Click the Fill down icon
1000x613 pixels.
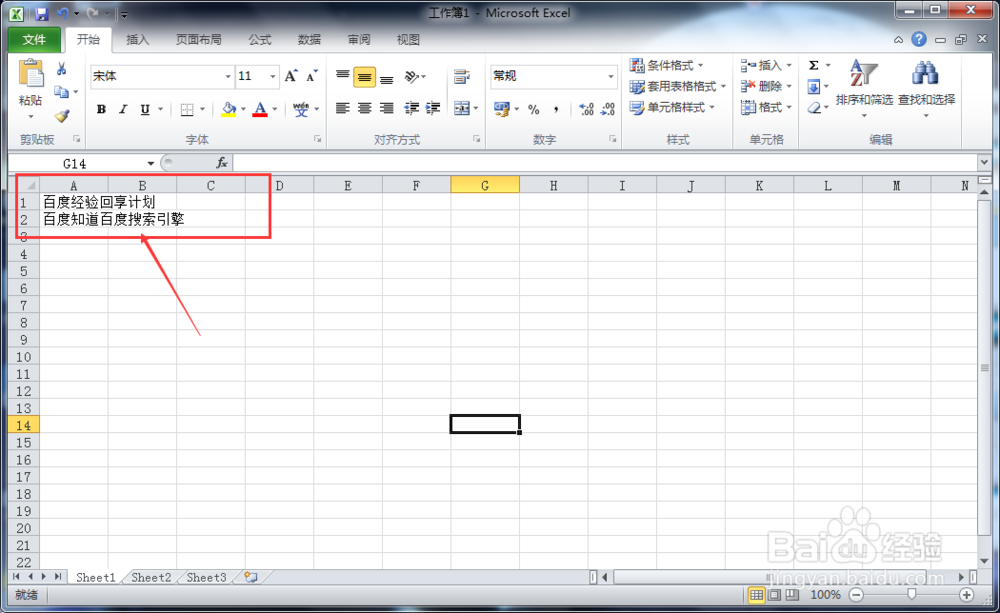(814, 86)
